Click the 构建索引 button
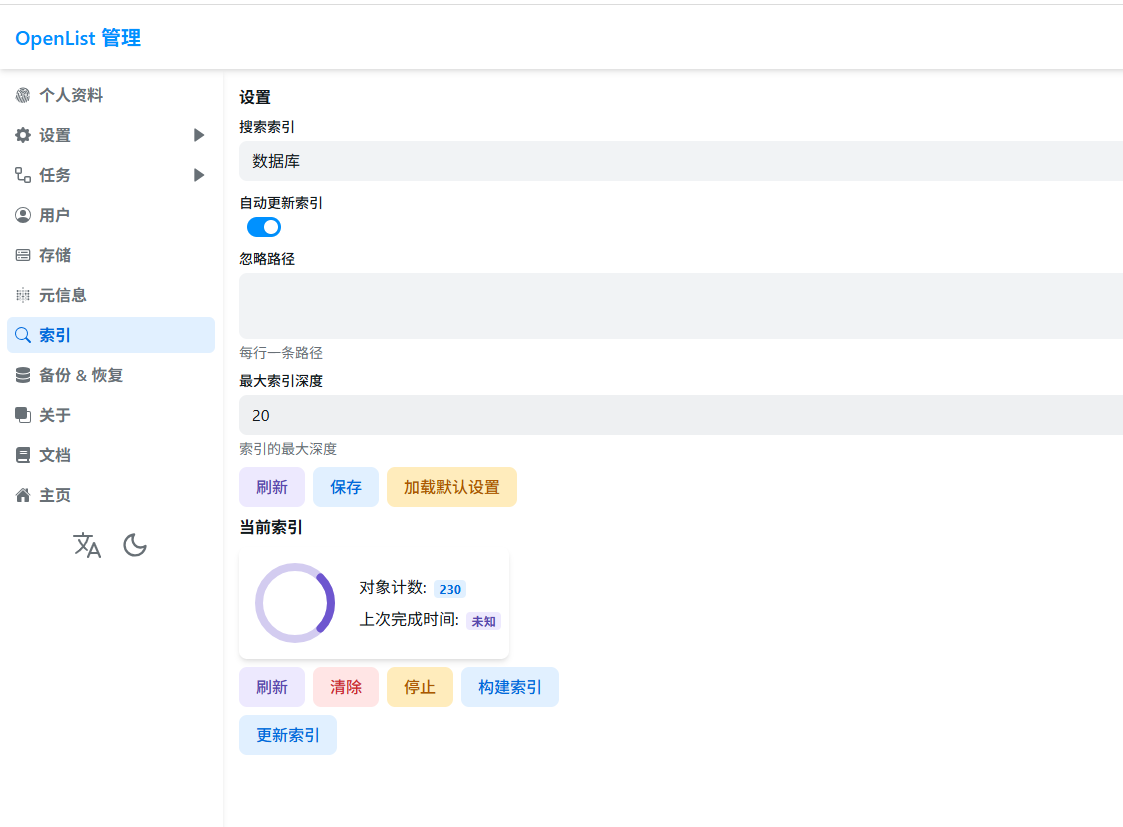Viewport: 1123px width, 827px height. 510,687
